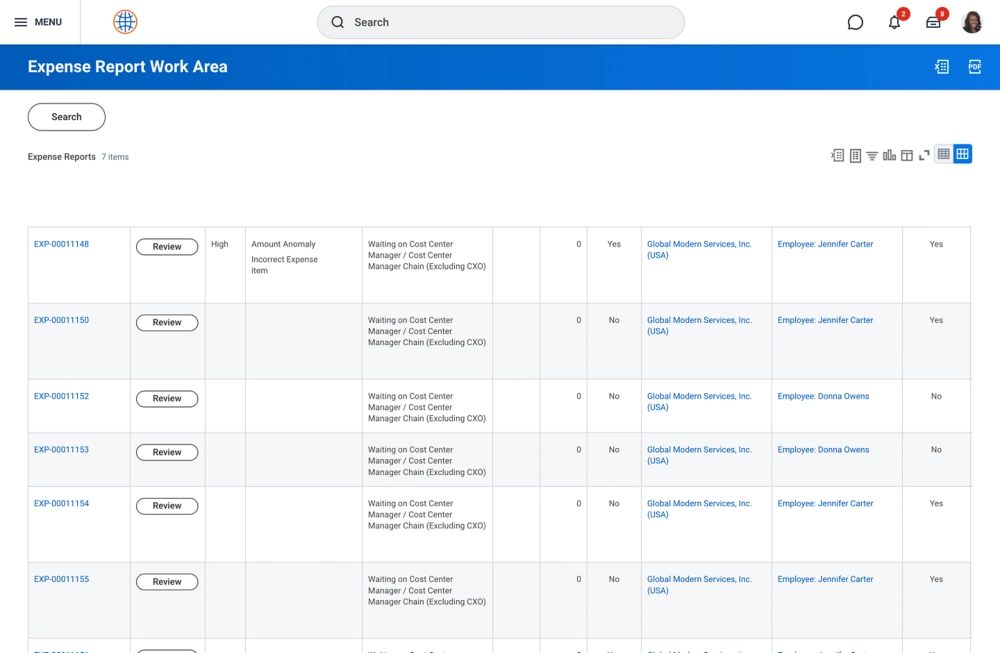
Task: Export page to PDF from header
Action: coord(974,67)
